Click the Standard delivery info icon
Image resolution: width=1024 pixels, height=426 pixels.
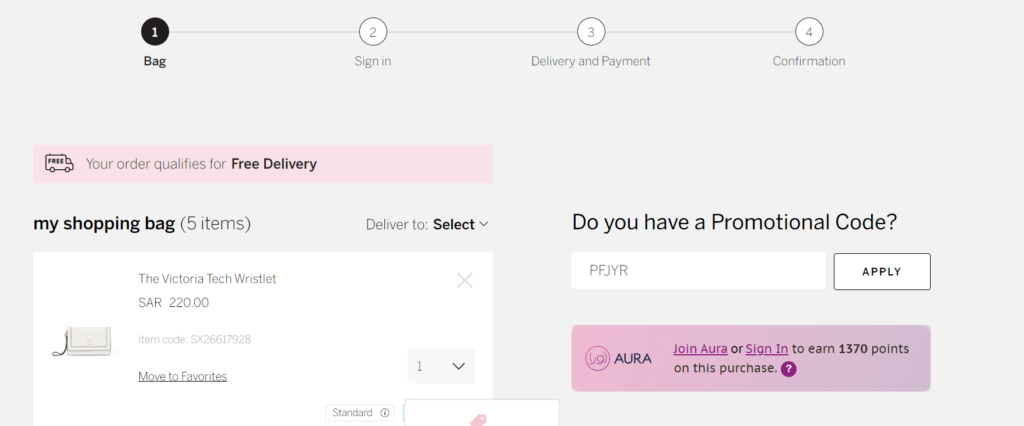385,413
